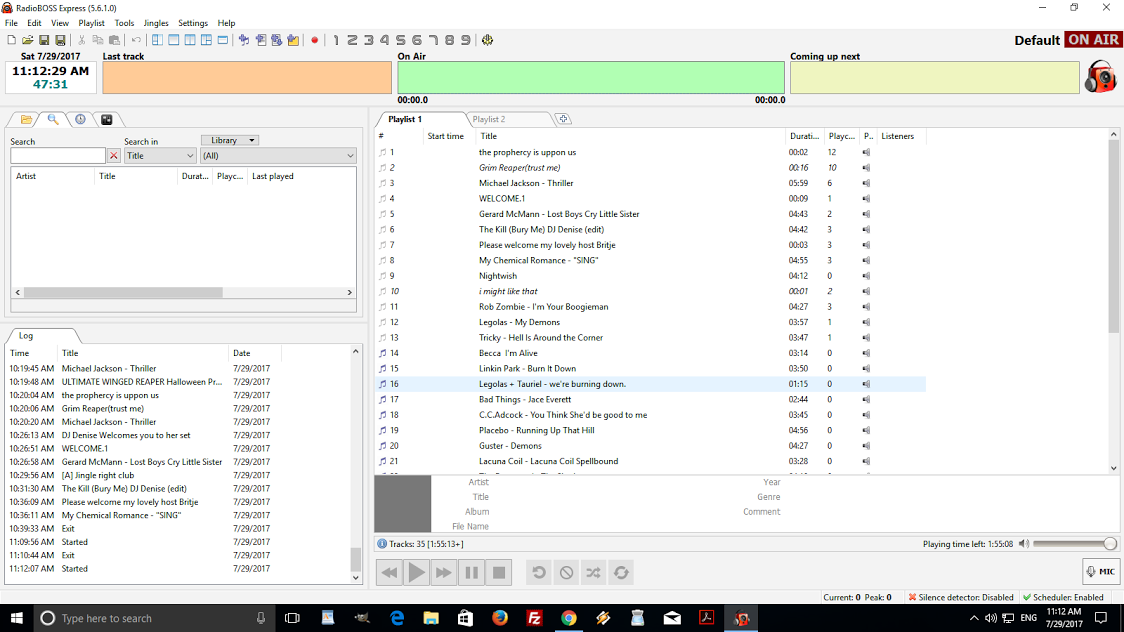The height and width of the screenshot is (632, 1124).
Task: Clear the search with the red X
Action: (x=113, y=155)
